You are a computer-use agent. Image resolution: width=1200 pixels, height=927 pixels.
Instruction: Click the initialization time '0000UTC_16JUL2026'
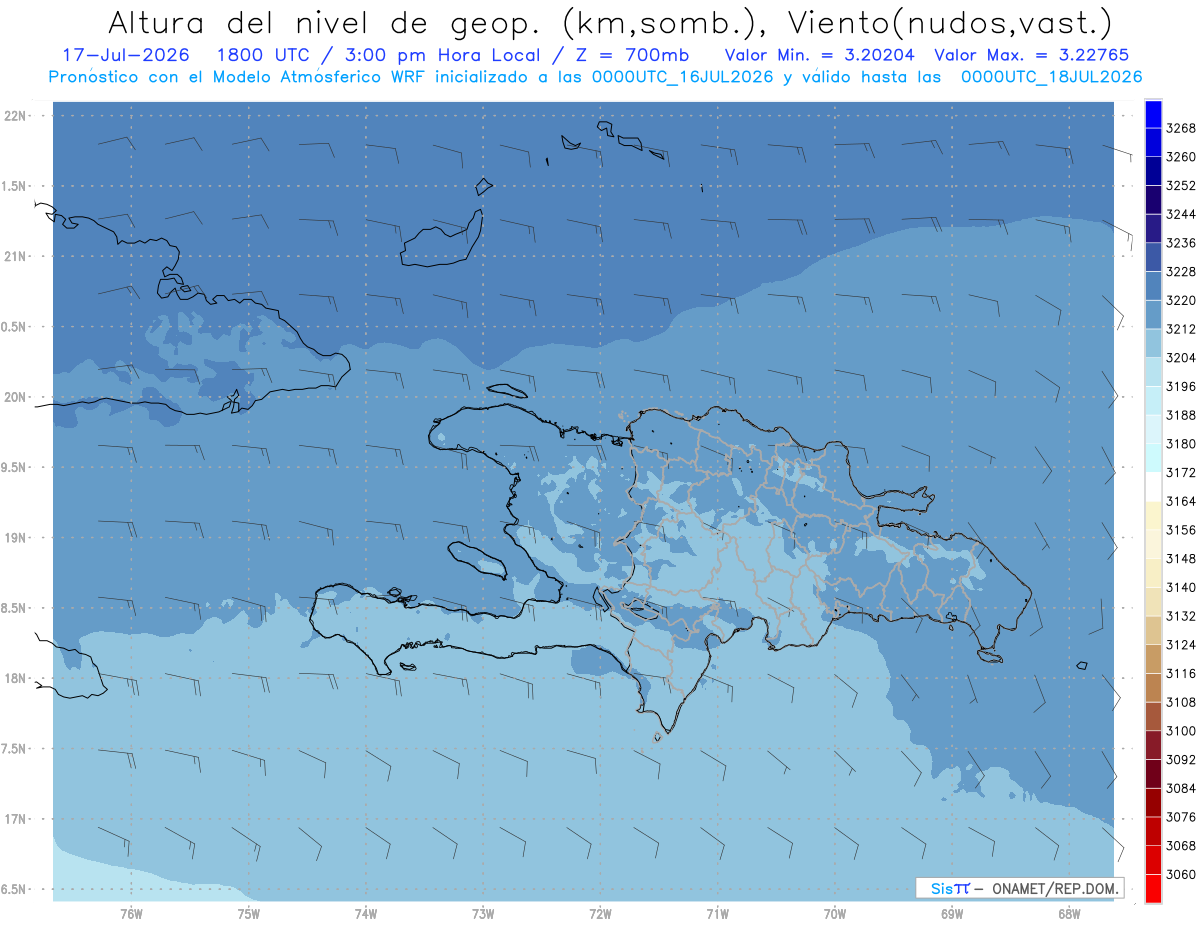point(683,77)
